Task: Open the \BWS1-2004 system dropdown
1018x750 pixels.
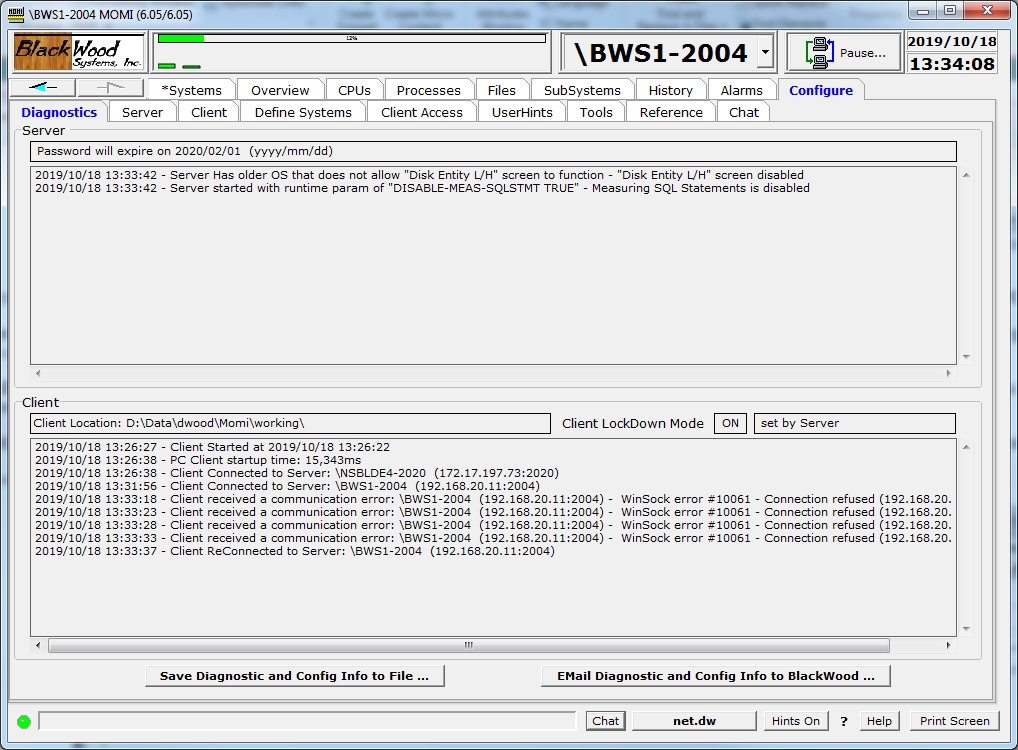Action: point(765,52)
